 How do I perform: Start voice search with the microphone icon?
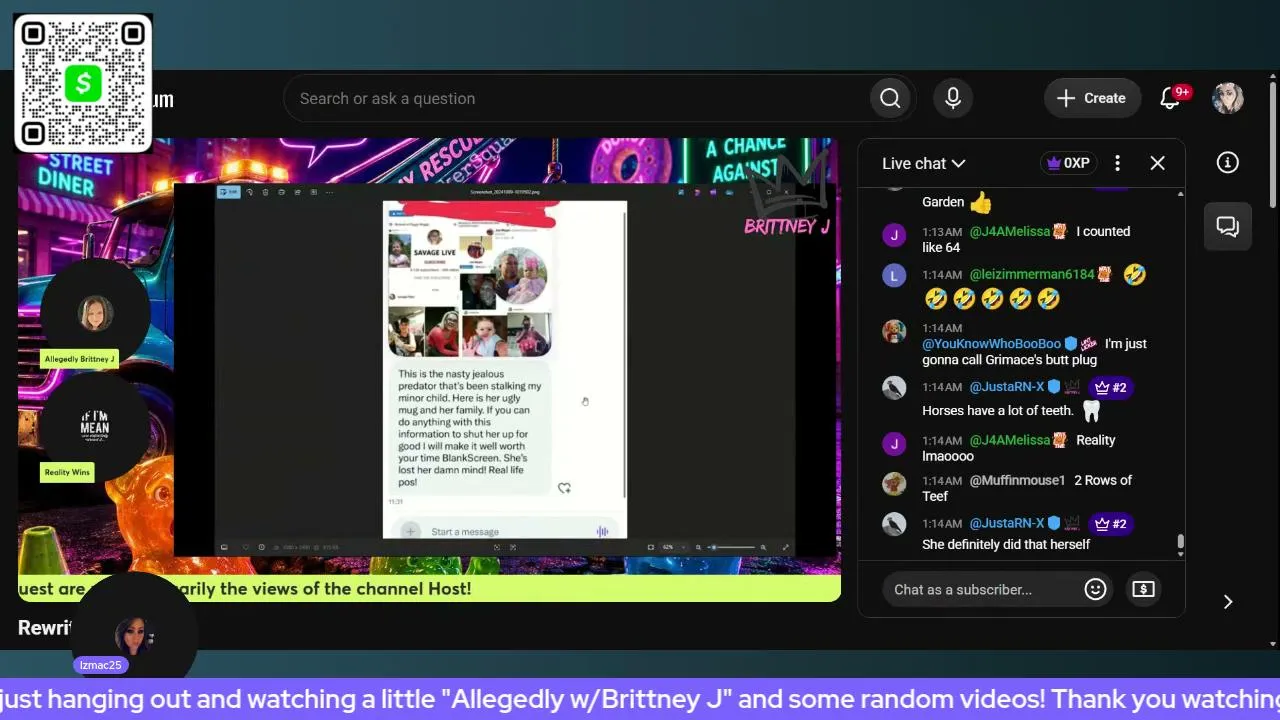953,98
